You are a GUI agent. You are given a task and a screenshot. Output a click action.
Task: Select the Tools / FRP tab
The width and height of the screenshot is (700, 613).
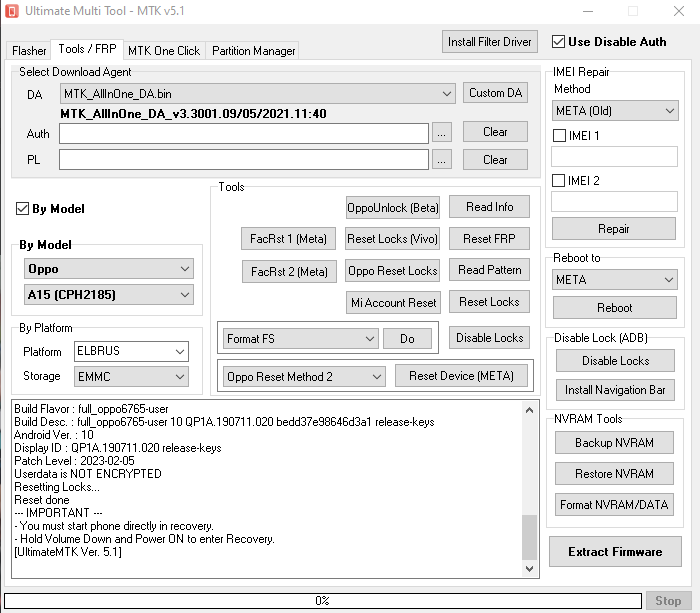click(x=87, y=49)
